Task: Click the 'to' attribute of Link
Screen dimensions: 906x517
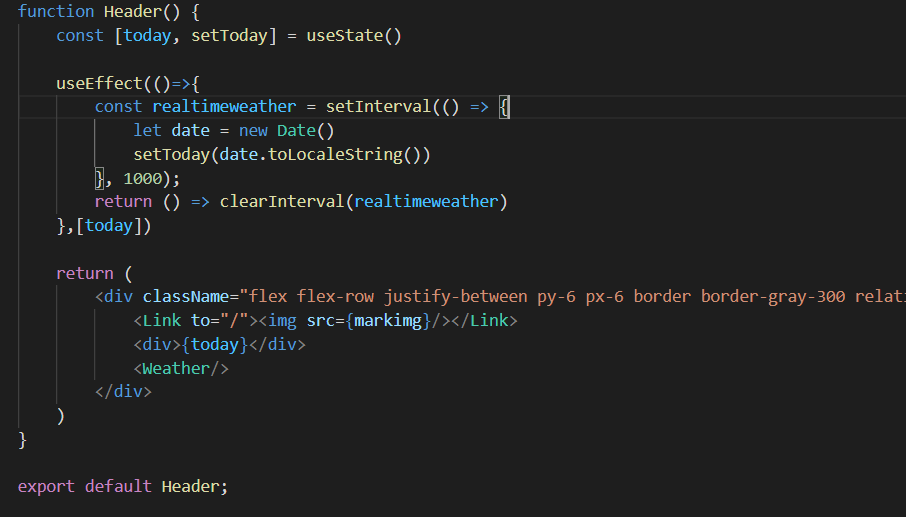Action: click(x=200, y=320)
